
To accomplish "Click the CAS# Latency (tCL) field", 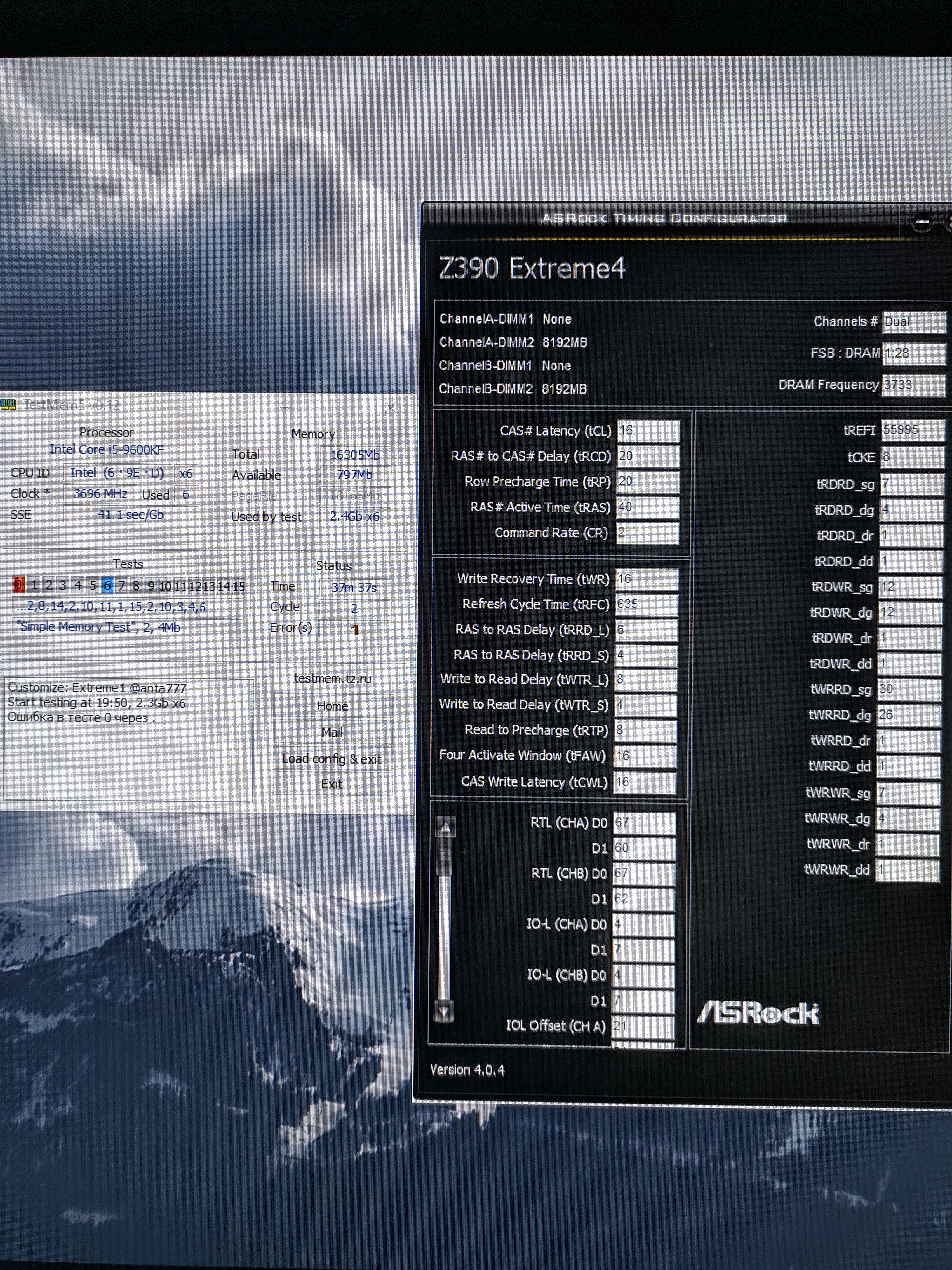I will click(648, 431).
